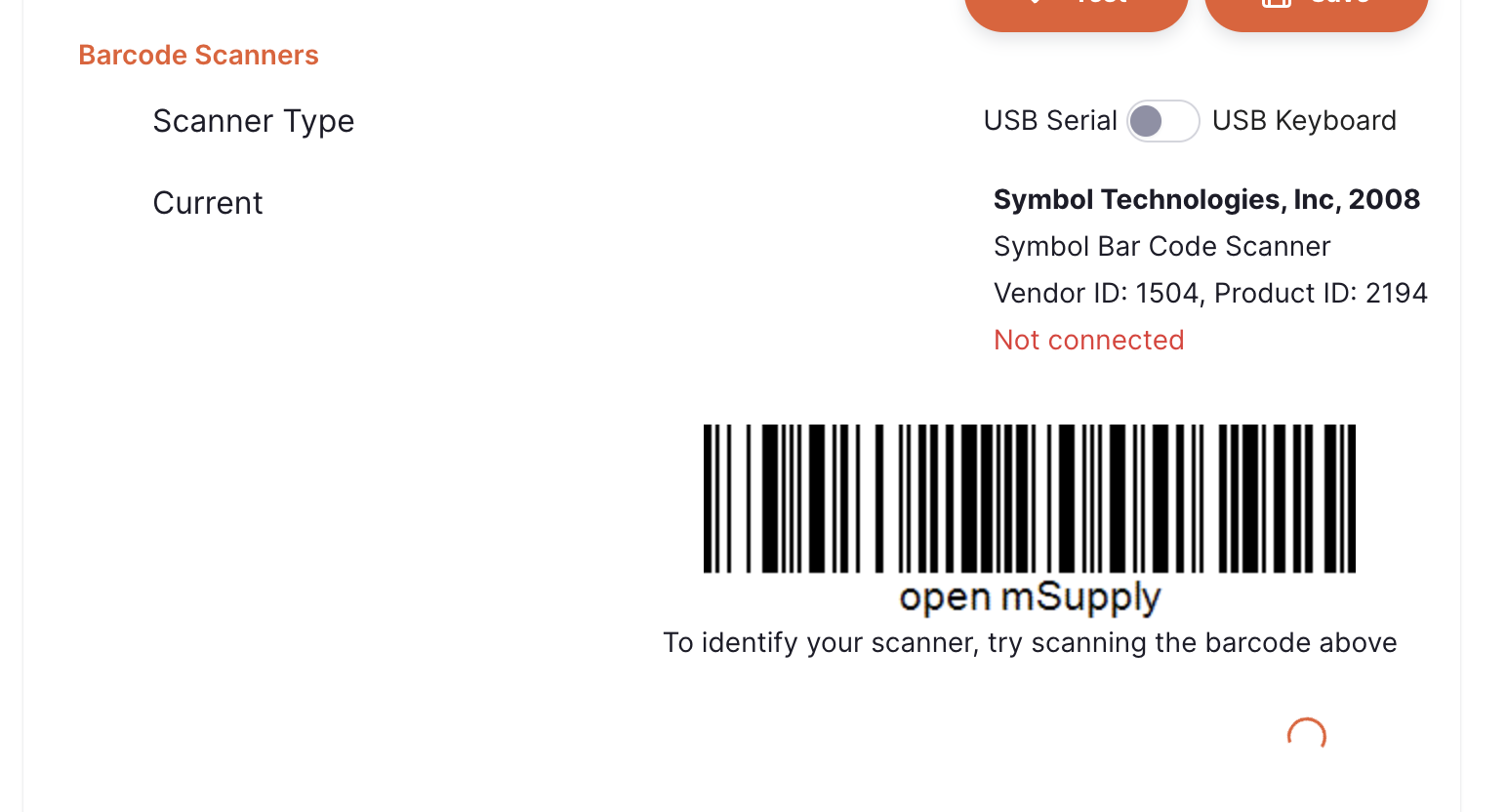Click the Symbol Bar Code Scanner text
Viewport: 1507px width, 812px height.
[1161, 247]
